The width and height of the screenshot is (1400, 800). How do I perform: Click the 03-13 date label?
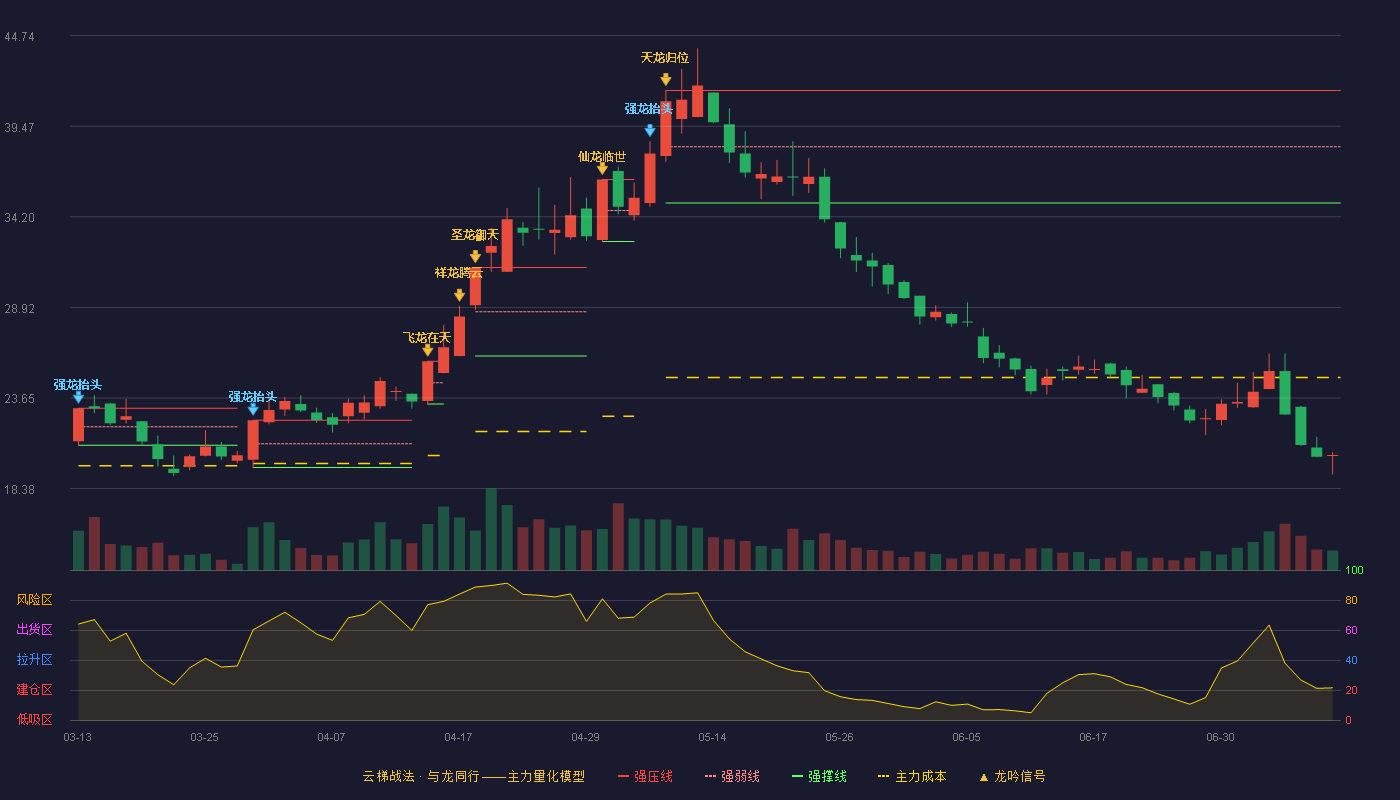point(78,737)
